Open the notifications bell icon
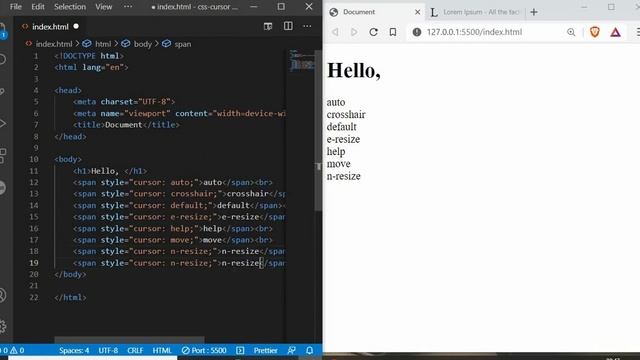Viewport: 640px width, 360px height. [x=309, y=350]
